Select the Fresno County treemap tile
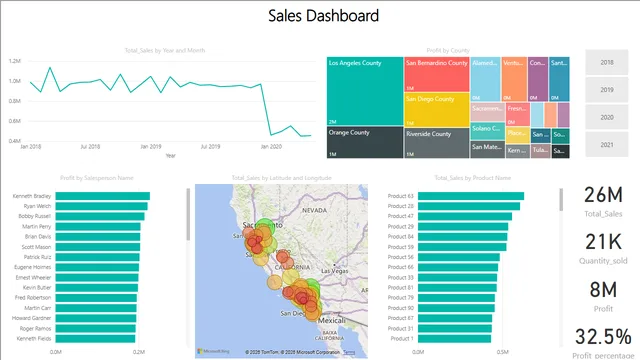Viewport: 640px width, 360px height. click(x=518, y=114)
